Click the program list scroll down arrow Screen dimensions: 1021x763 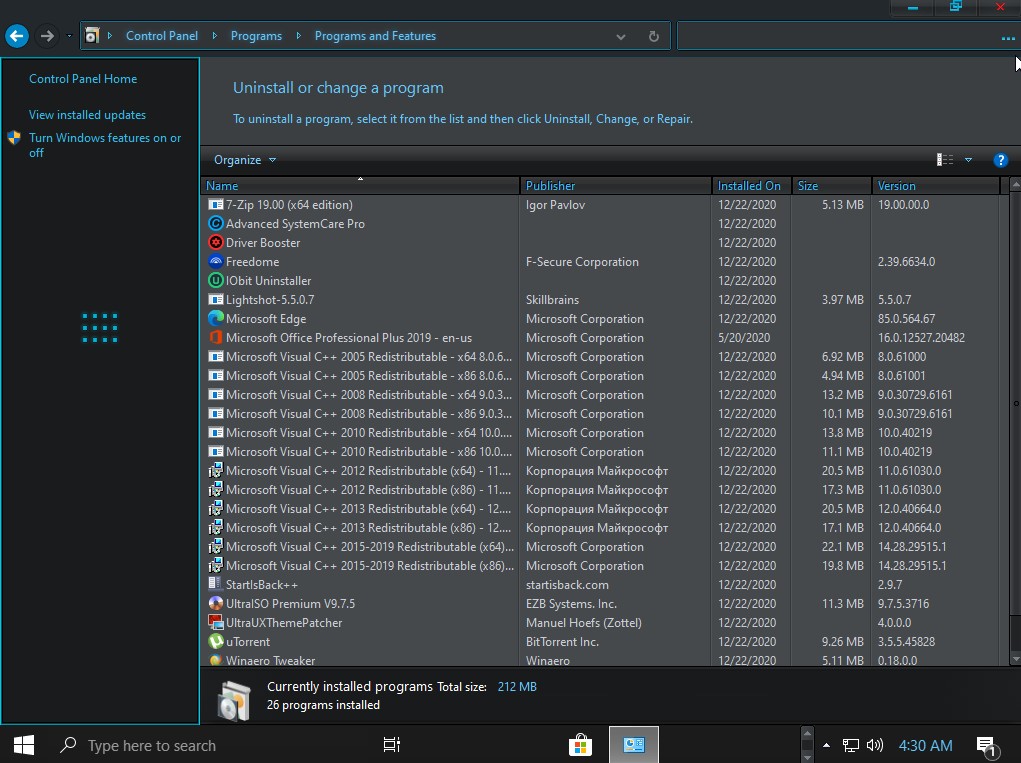click(1015, 659)
